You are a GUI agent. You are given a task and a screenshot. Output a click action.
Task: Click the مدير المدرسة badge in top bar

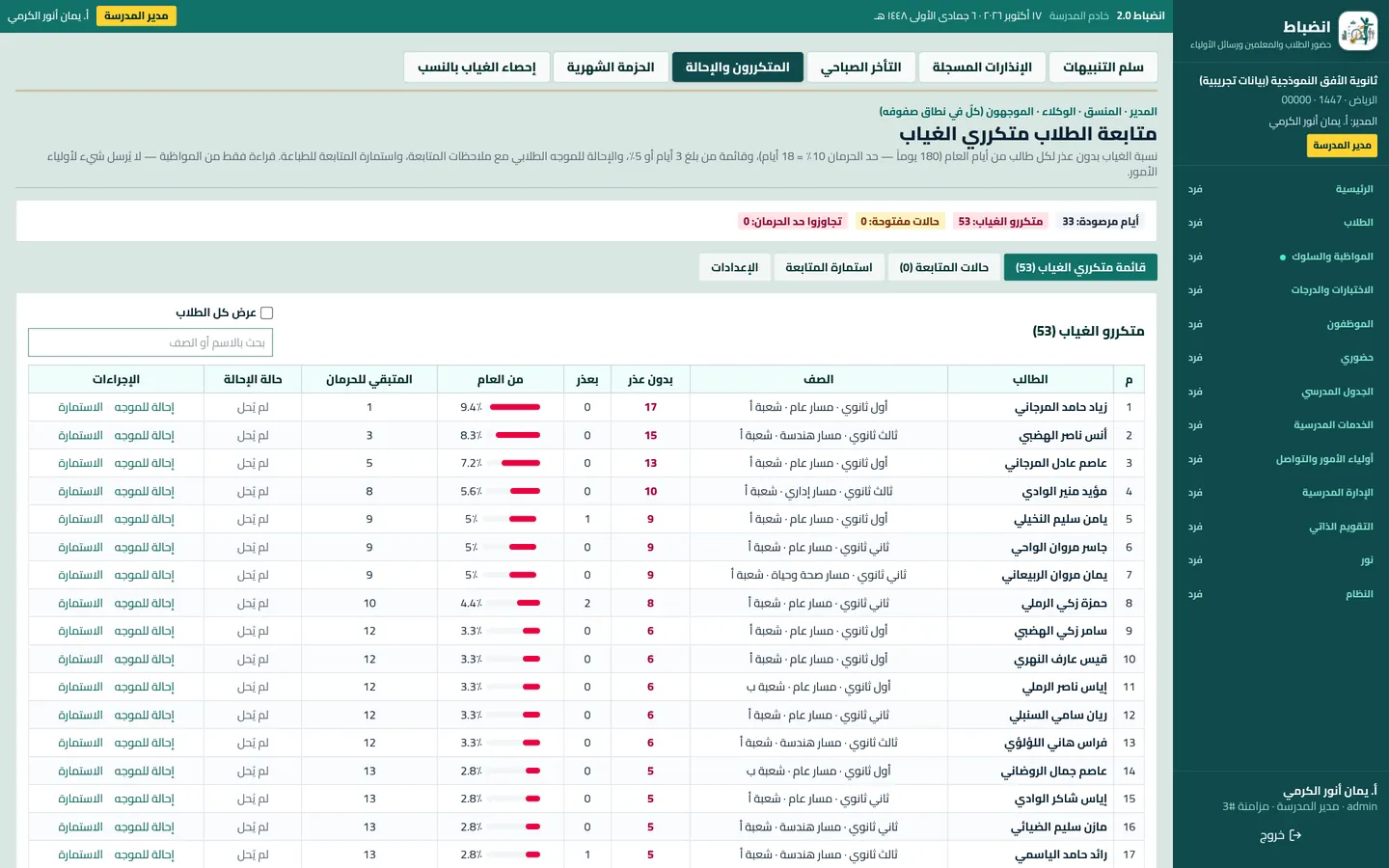[136, 16]
